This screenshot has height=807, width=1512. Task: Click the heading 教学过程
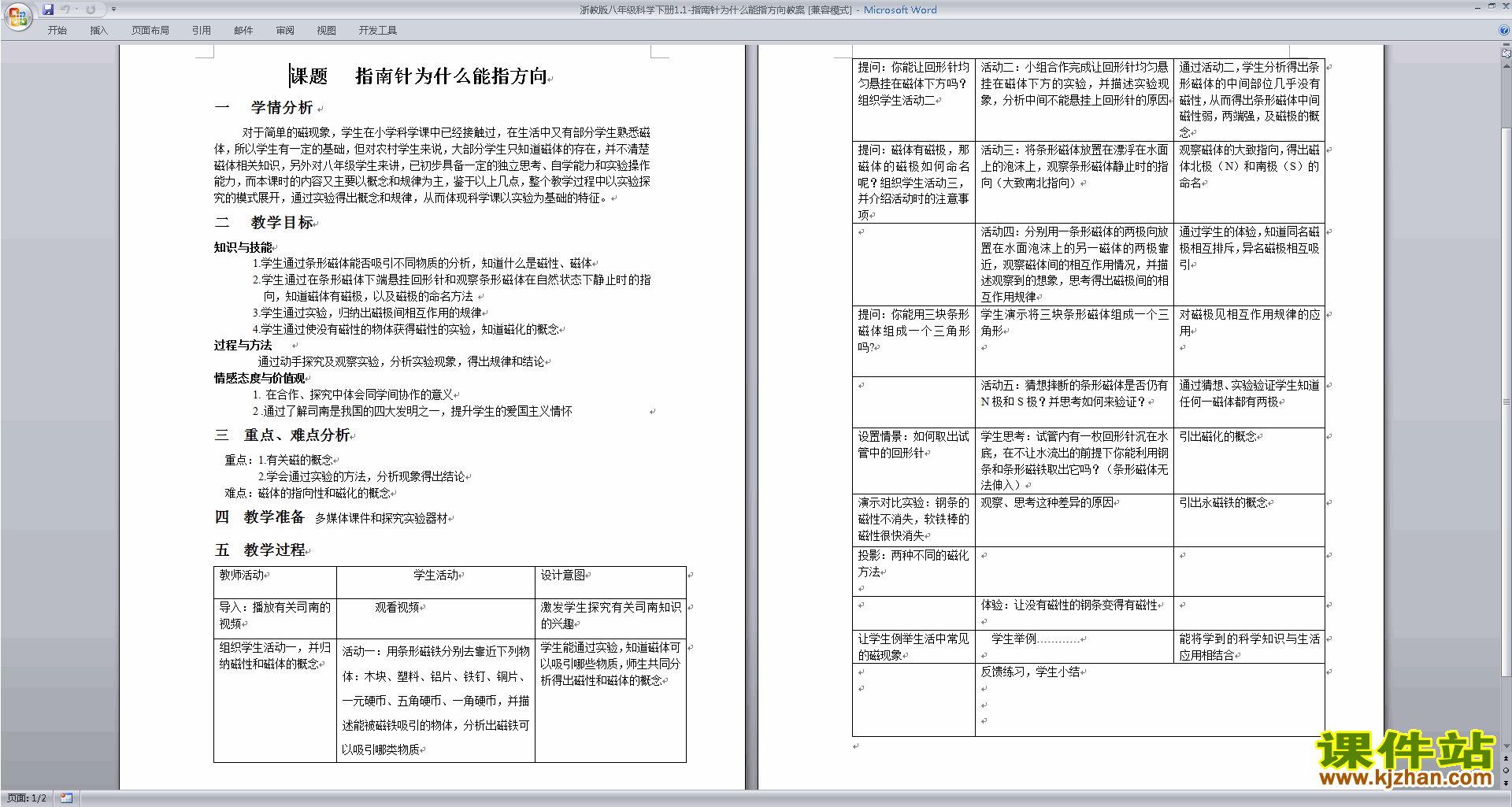tap(274, 550)
